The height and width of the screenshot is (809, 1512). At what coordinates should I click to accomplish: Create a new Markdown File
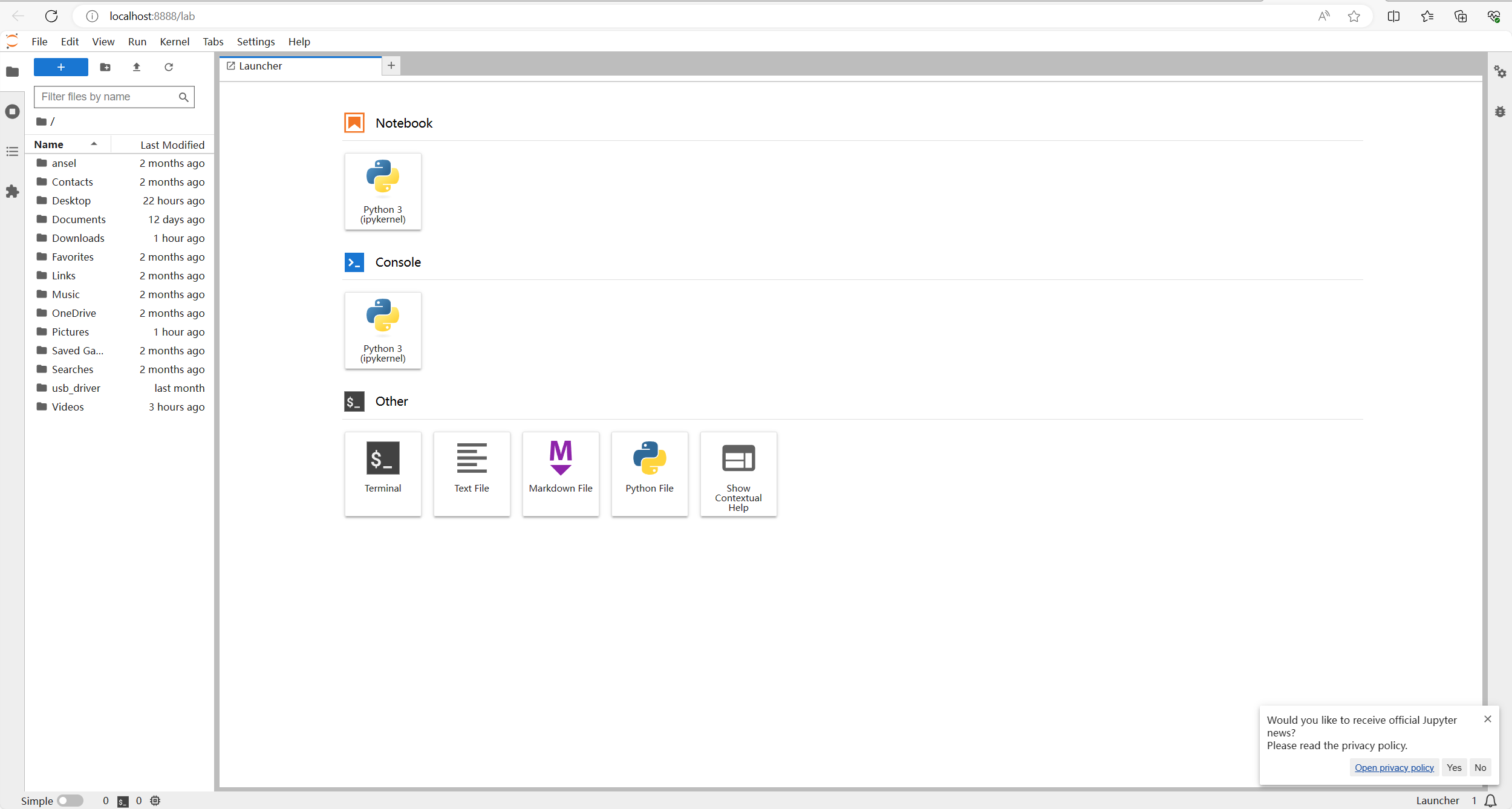(561, 473)
